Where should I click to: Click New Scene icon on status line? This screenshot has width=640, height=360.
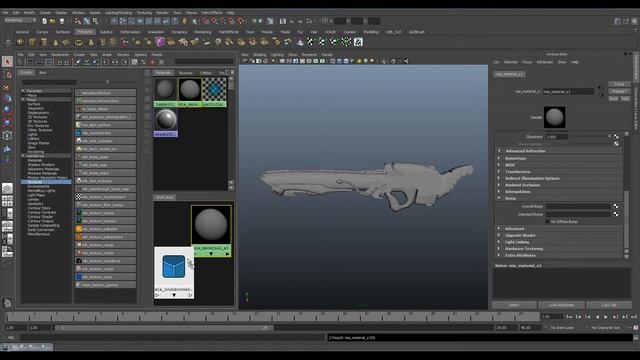point(44,21)
